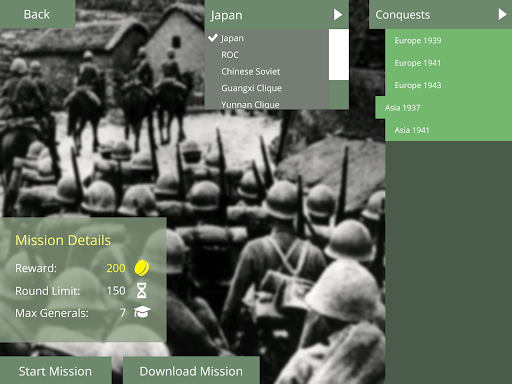The image size is (512, 384).
Task: Click the gold coin reward icon
Action: 142,268
